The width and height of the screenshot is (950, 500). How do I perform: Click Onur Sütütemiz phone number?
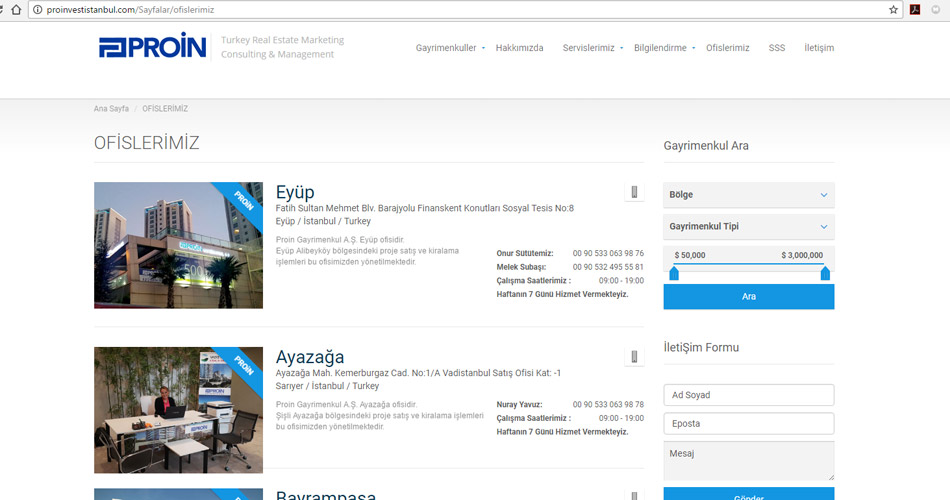608,253
